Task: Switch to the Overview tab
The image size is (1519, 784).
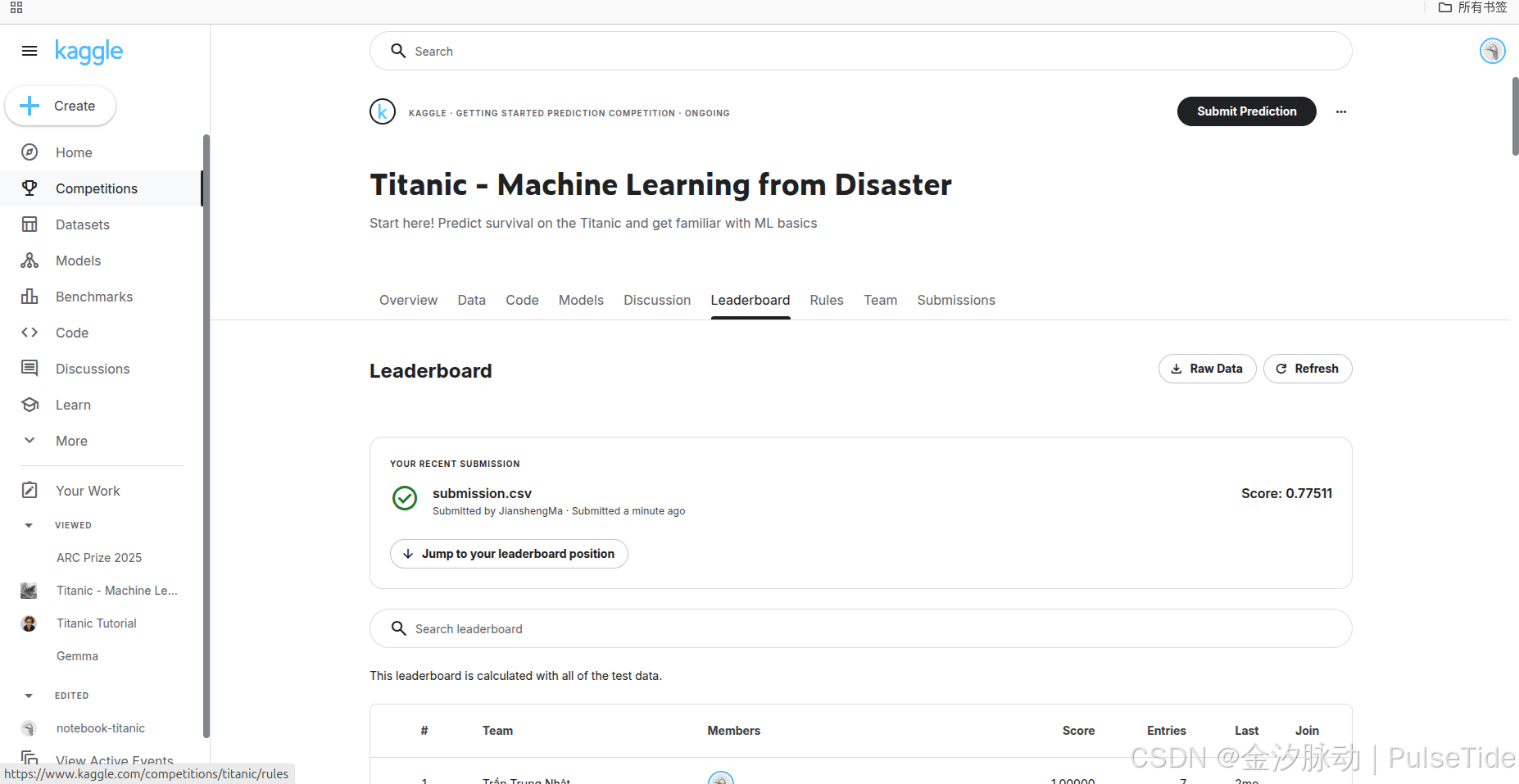Action: pos(408,300)
